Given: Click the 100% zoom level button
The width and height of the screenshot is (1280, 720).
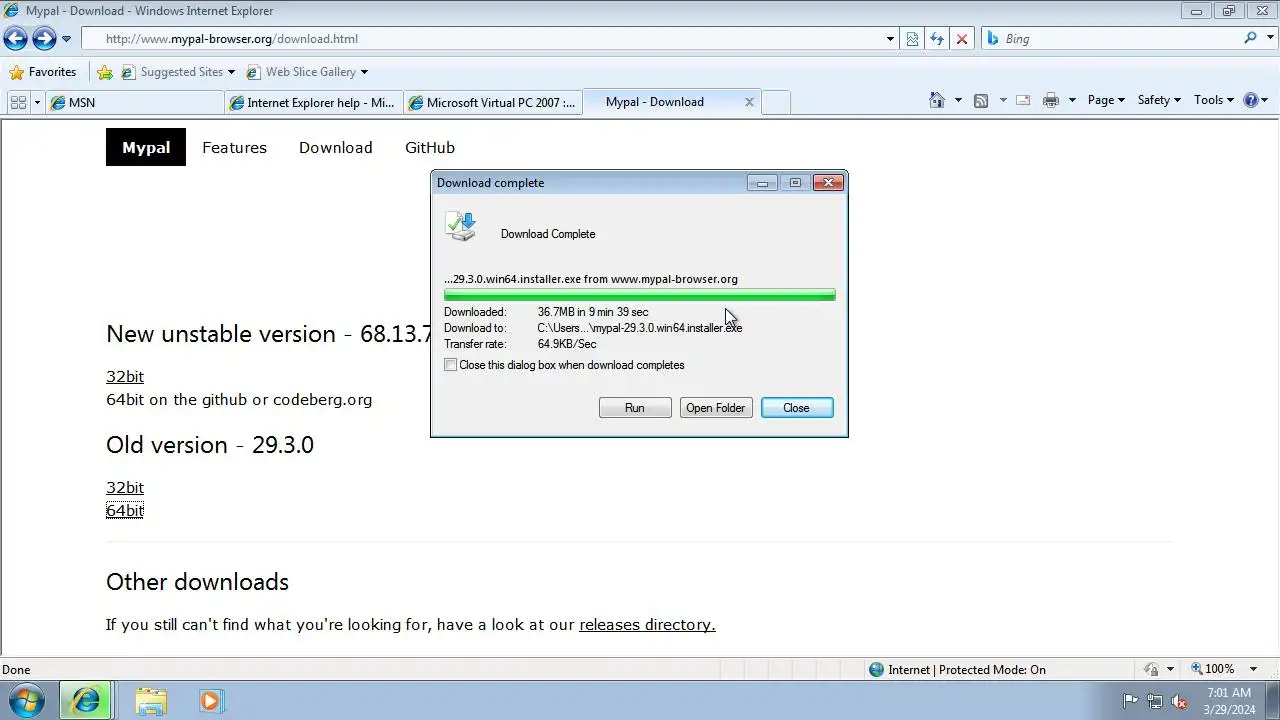Looking at the screenshot, I should (x=1213, y=669).
